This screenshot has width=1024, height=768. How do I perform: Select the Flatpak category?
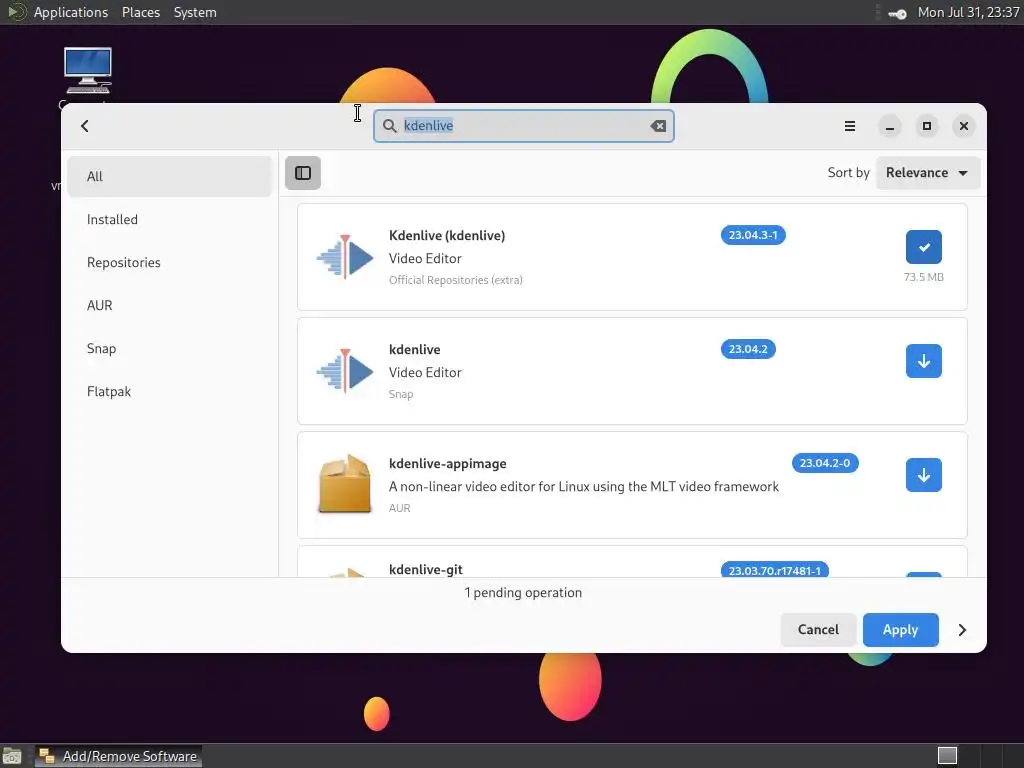point(169,392)
